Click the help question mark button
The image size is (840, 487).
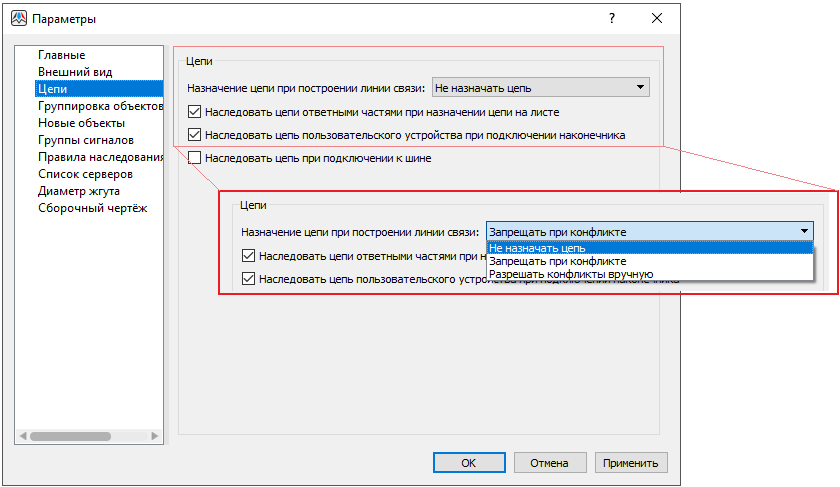(611, 19)
